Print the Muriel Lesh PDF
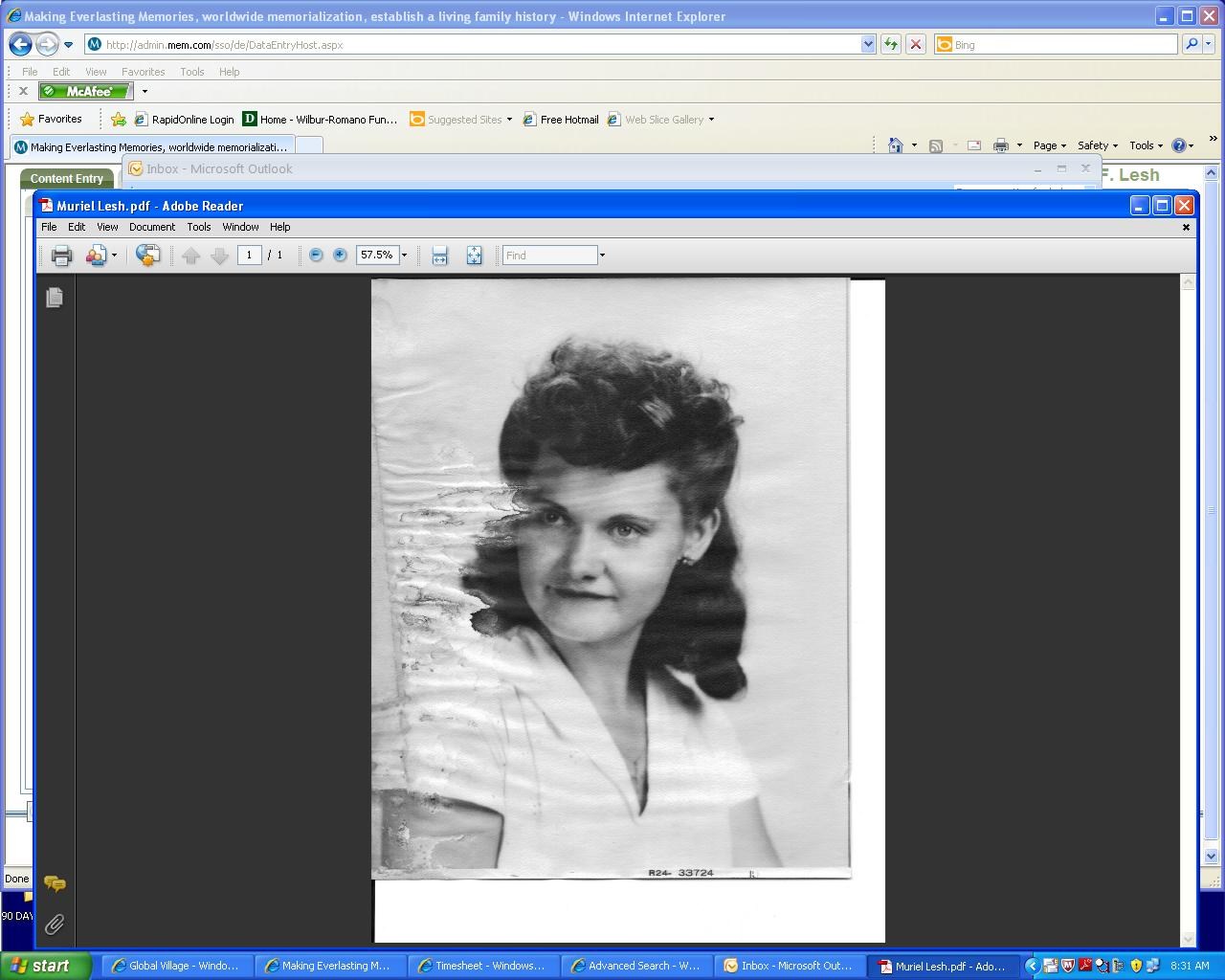 coord(61,255)
